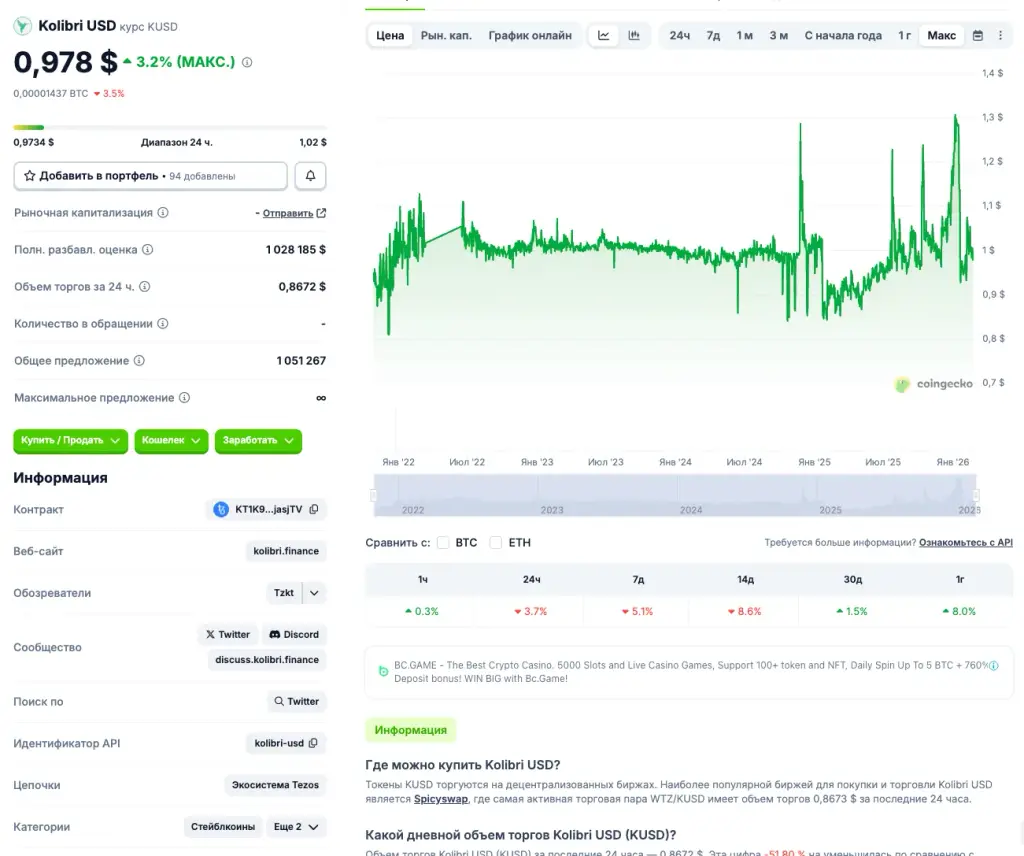Click the info icon on BC.GAME ad
The width and height of the screenshot is (1024, 856).
993,665
